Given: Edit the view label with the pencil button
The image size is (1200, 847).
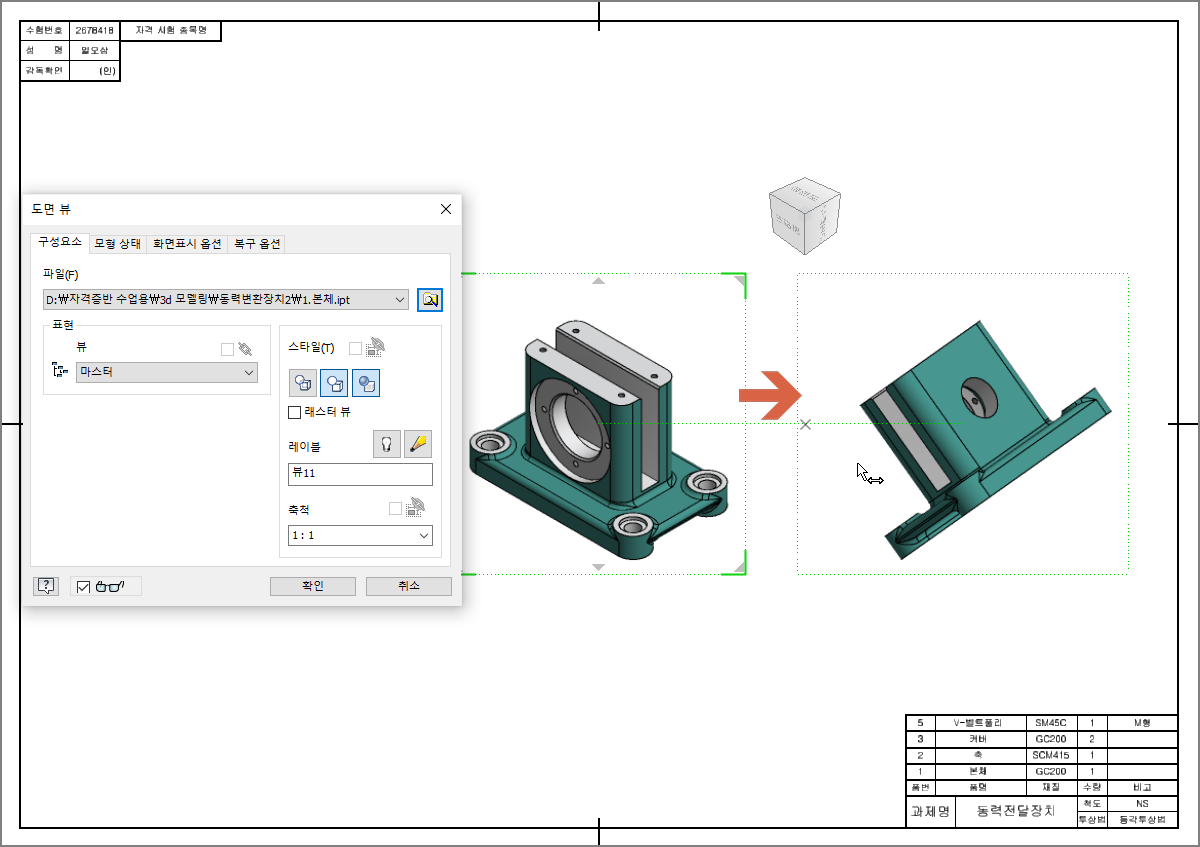Looking at the screenshot, I should [x=418, y=445].
